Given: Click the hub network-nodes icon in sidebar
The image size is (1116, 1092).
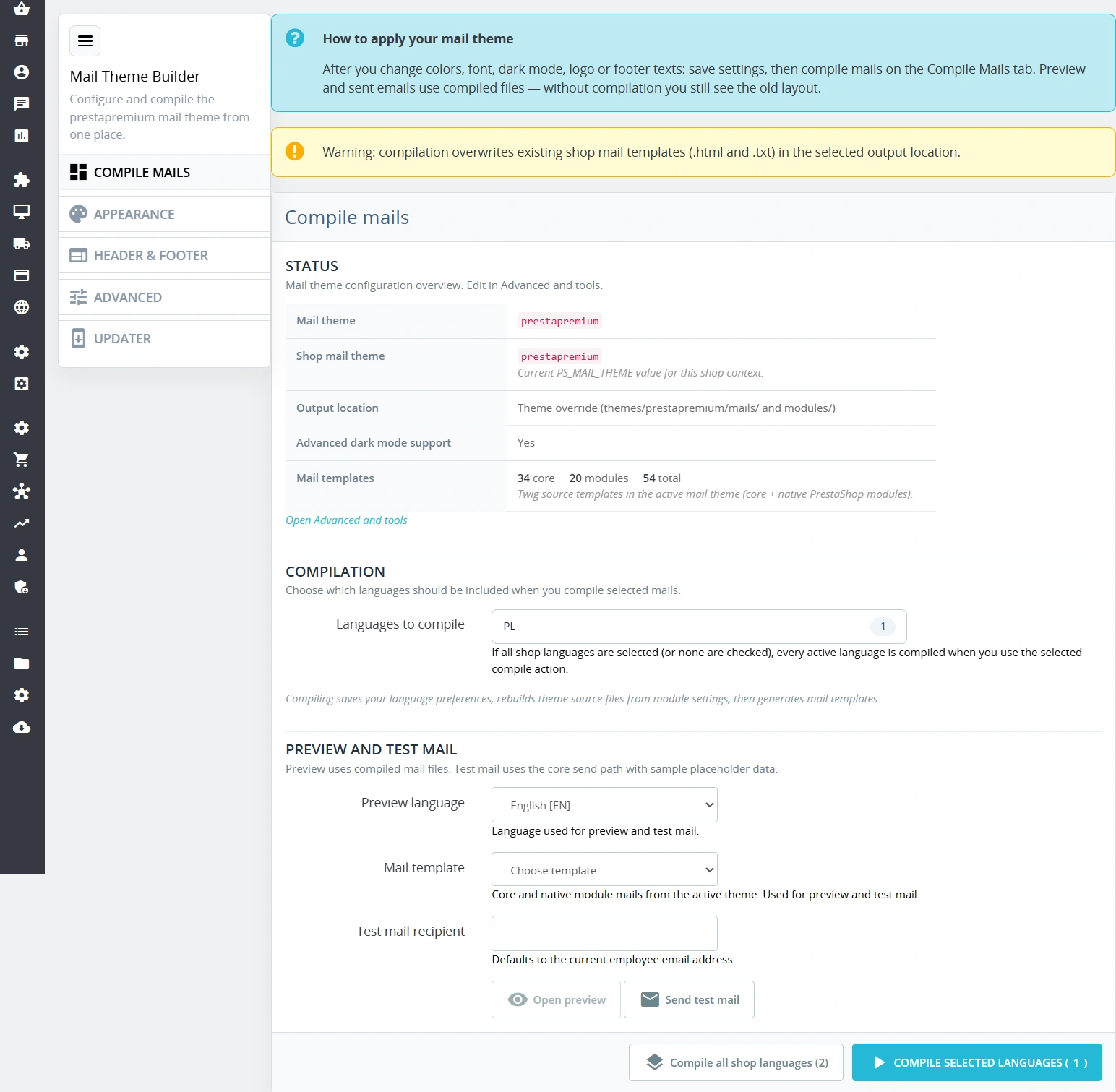Looking at the screenshot, I should [22, 491].
